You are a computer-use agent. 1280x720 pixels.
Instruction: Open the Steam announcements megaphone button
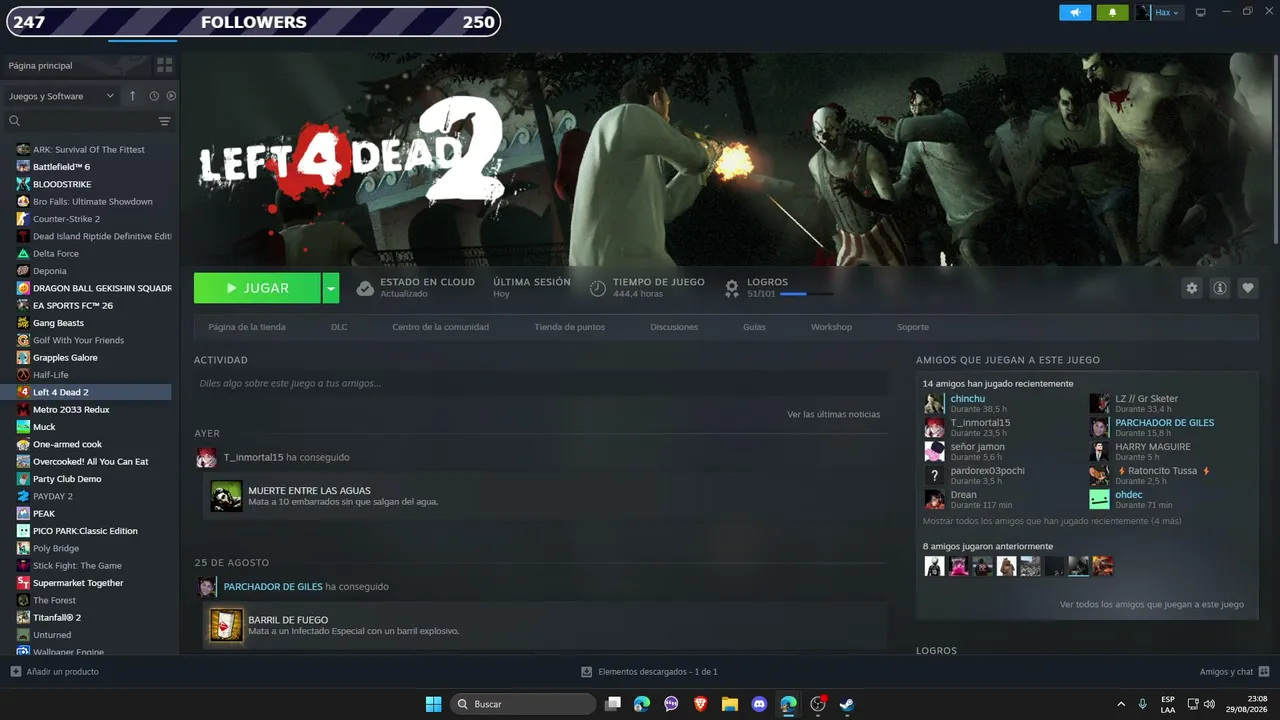pos(1075,12)
